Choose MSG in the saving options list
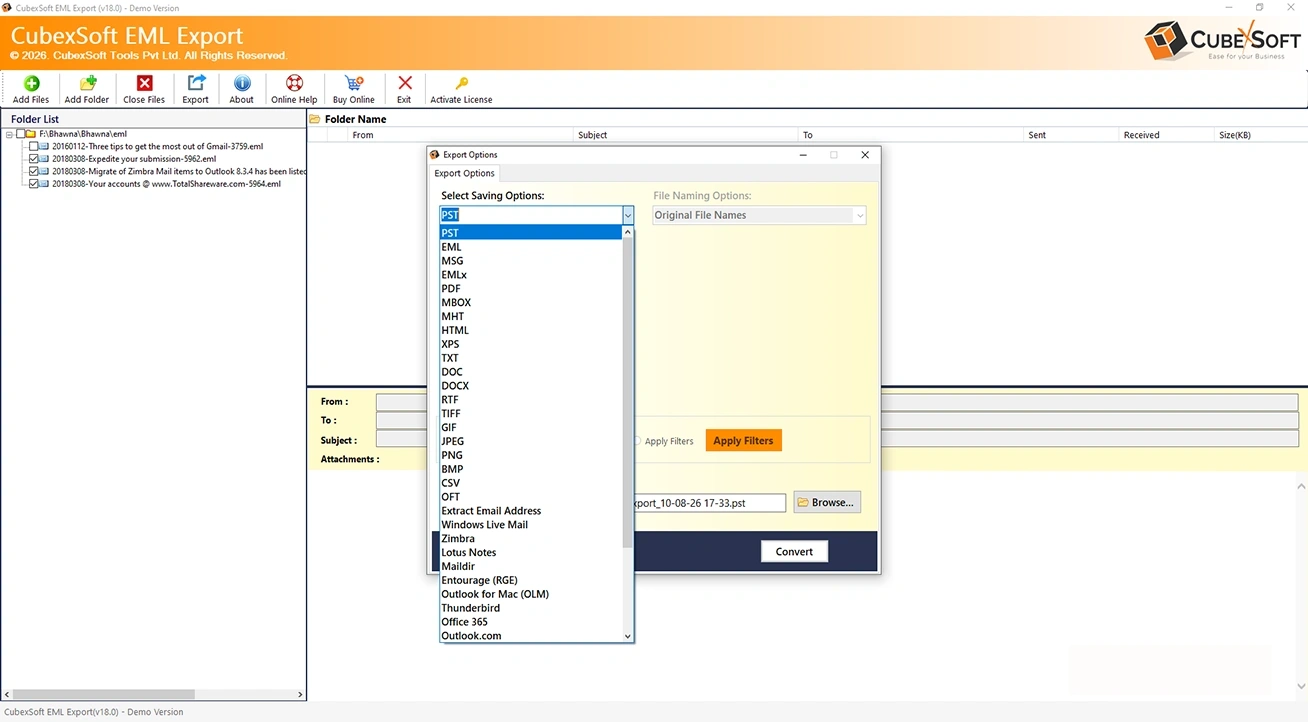This screenshot has width=1308, height=722. 531,261
